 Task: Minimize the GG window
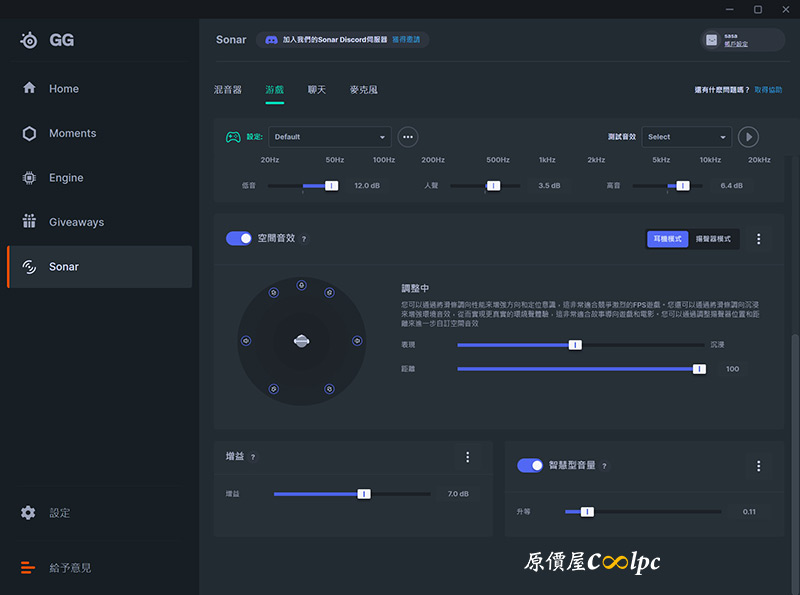tap(730, 9)
